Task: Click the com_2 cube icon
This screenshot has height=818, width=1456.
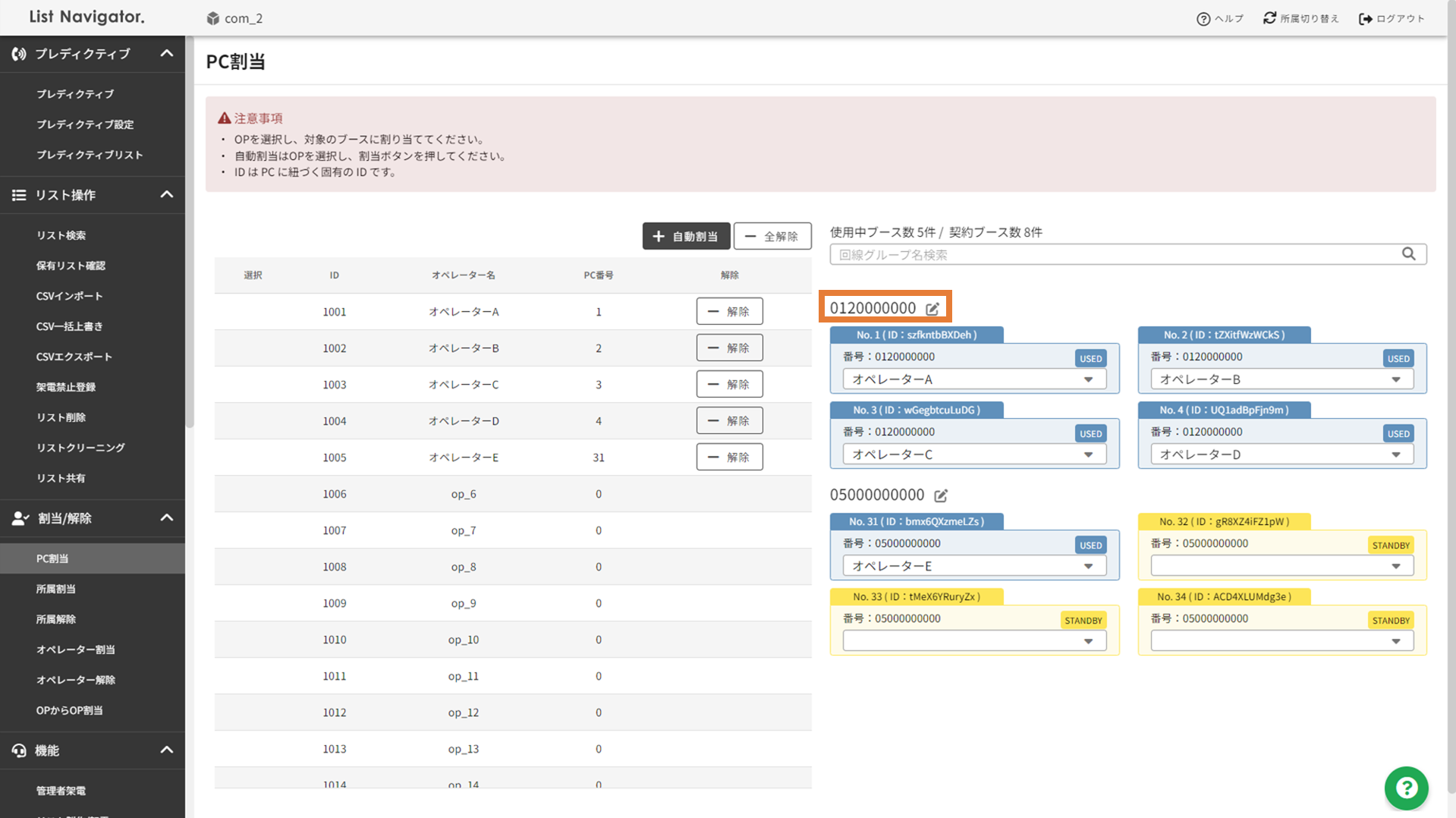Action: tap(213, 18)
